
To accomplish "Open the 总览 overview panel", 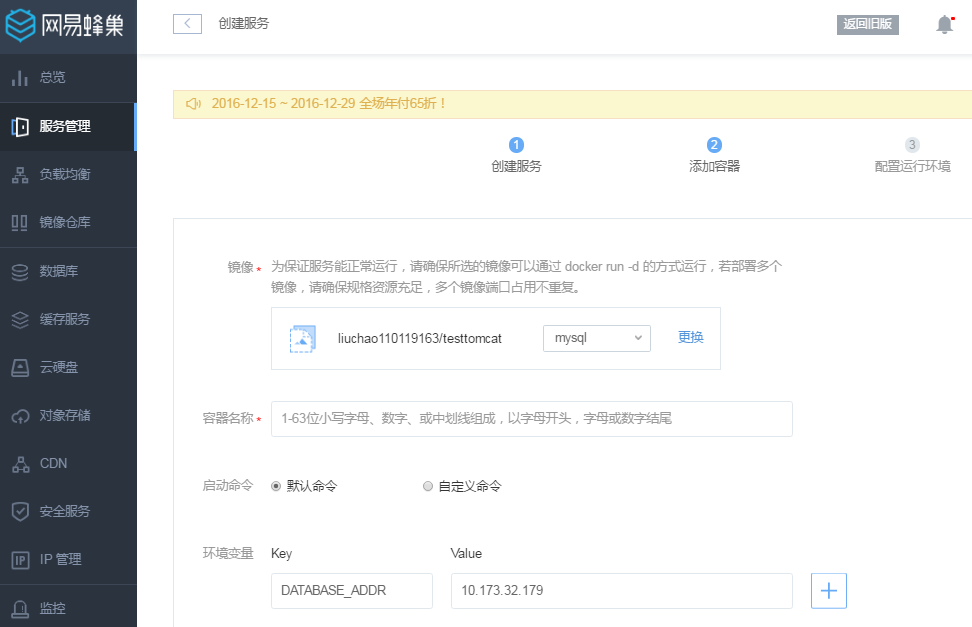I will [x=55, y=77].
